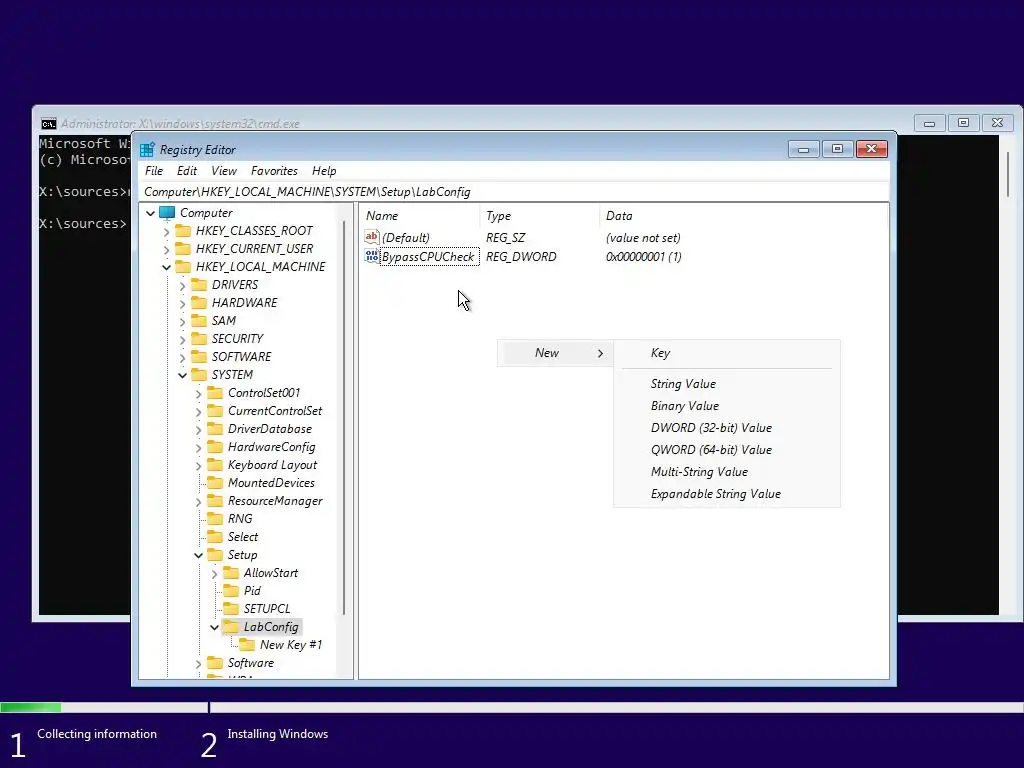Image resolution: width=1024 pixels, height=768 pixels.
Task: Choose DWORD (32-bit) Value
Action: tap(727, 428)
